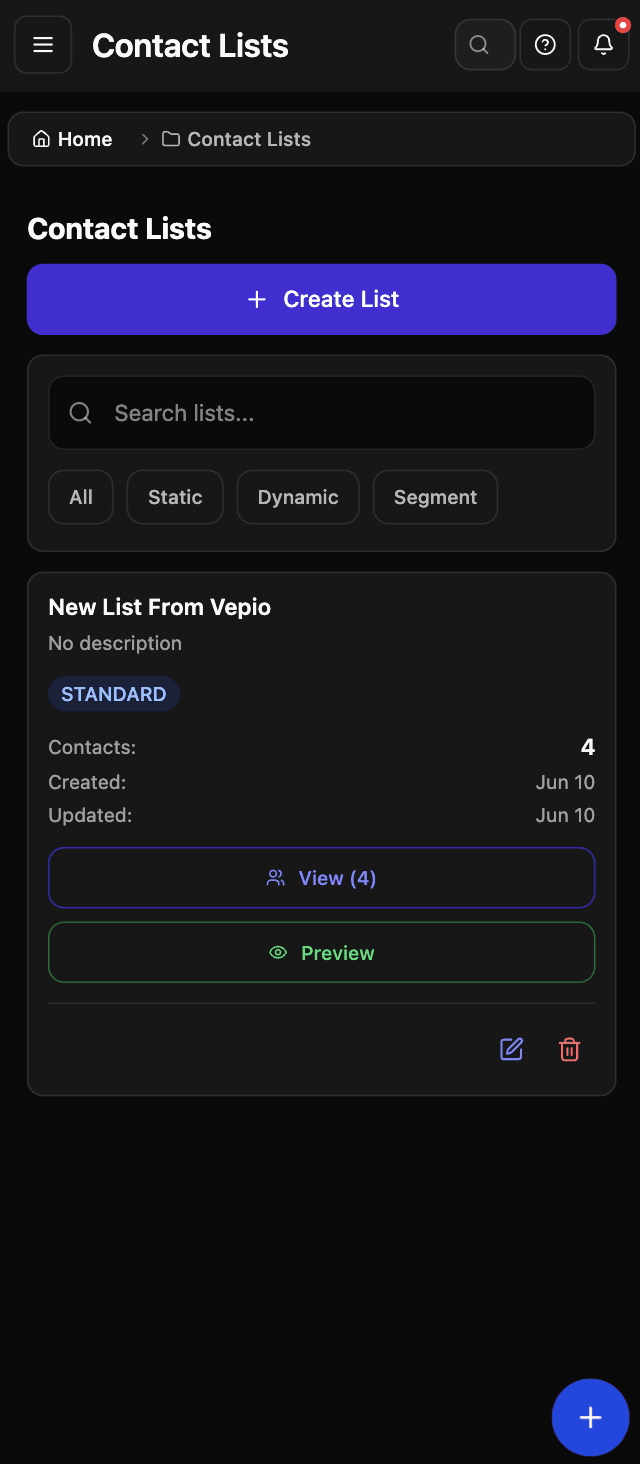
Task: Open the notifications bell
Action: pyautogui.click(x=603, y=45)
